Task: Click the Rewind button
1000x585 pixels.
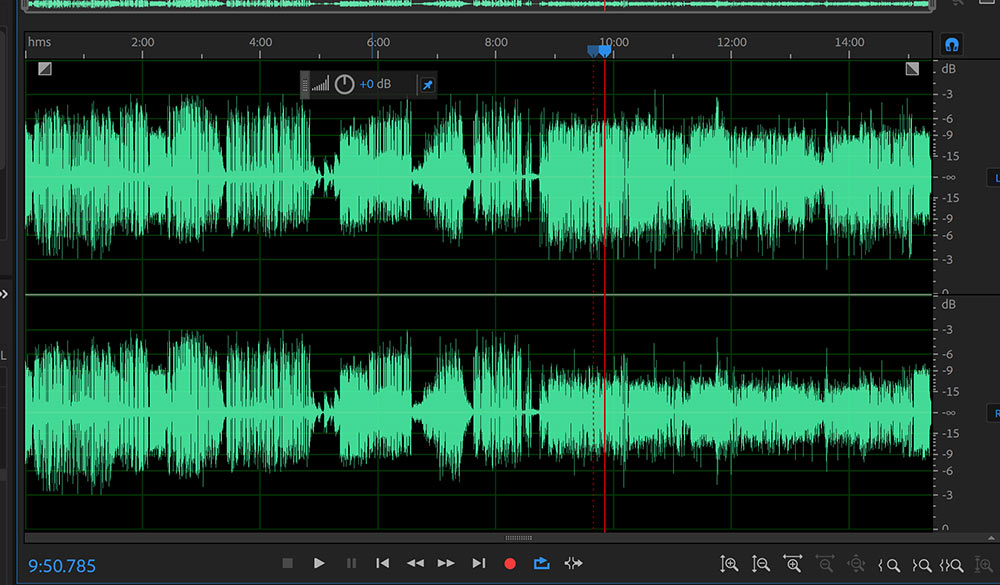Action: (x=415, y=563)
